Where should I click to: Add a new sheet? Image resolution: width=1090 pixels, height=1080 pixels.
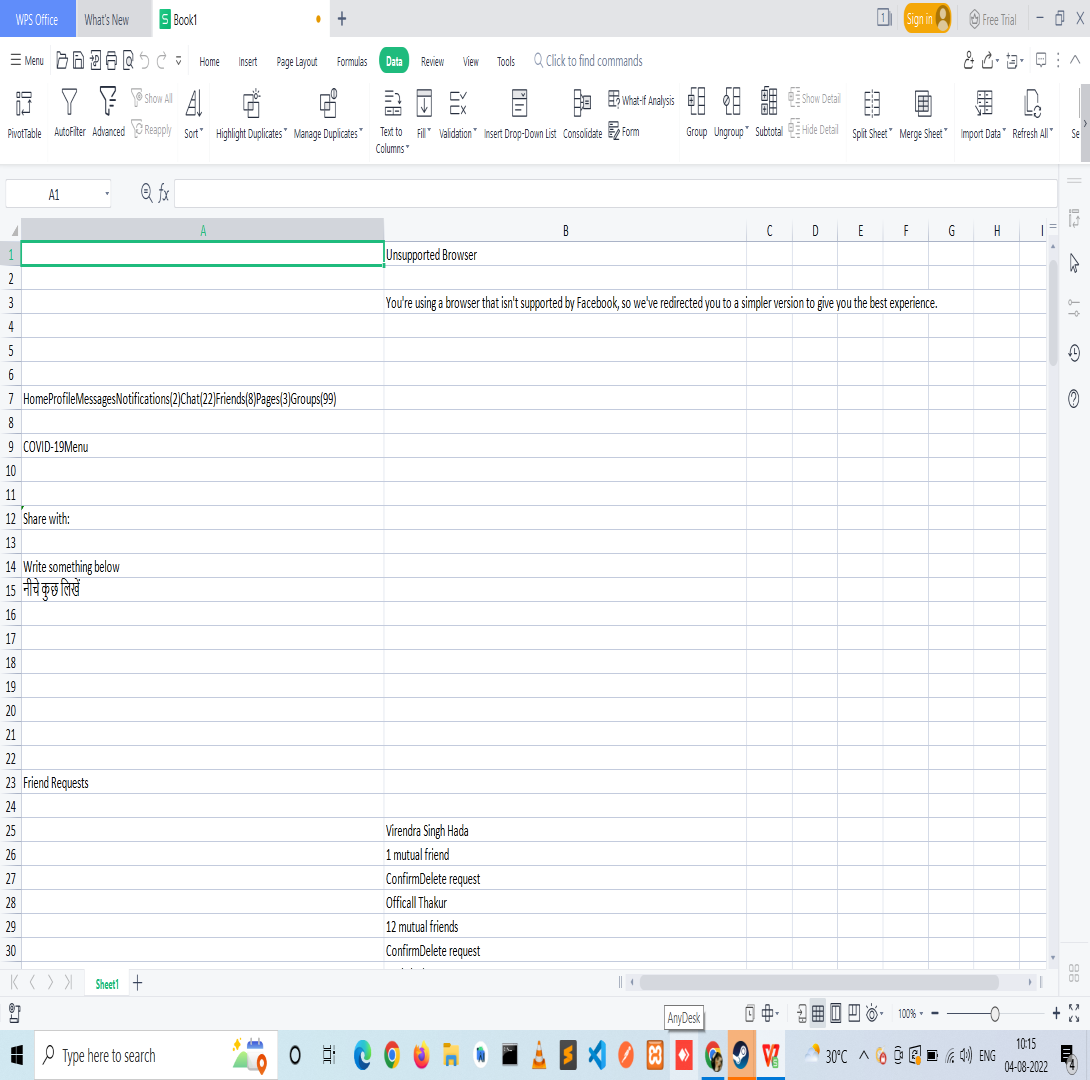click(x=138, y=983)
